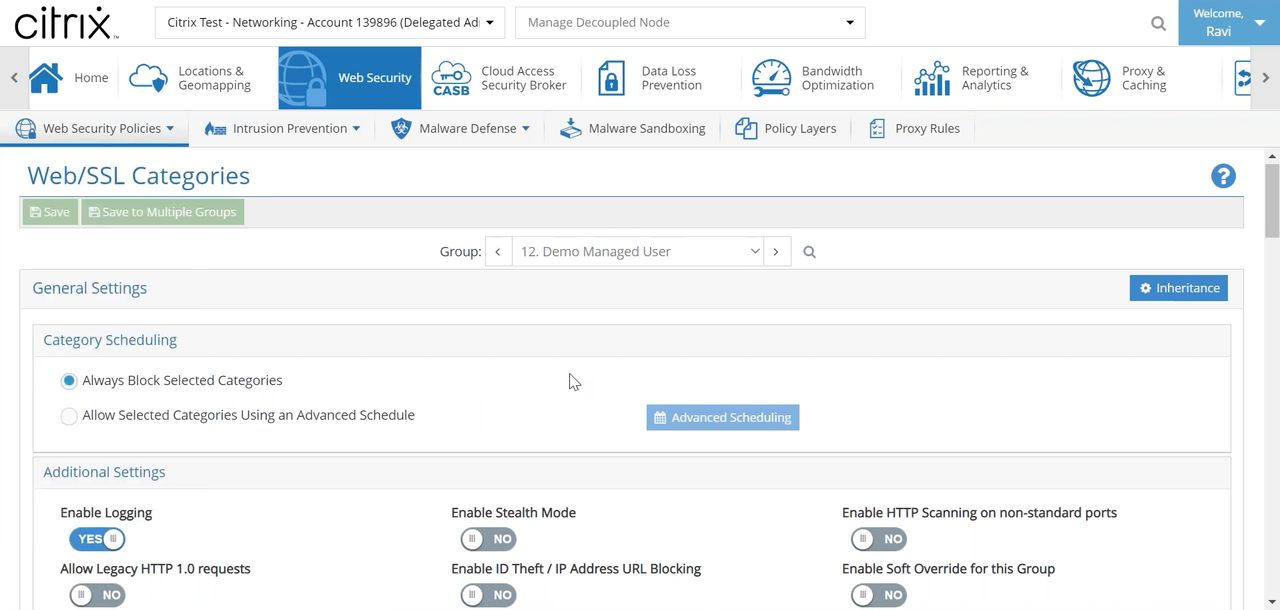1280x610 pixels.
Task: Click the Malware Sandboxing tray icon
Action: pos(571,129)
